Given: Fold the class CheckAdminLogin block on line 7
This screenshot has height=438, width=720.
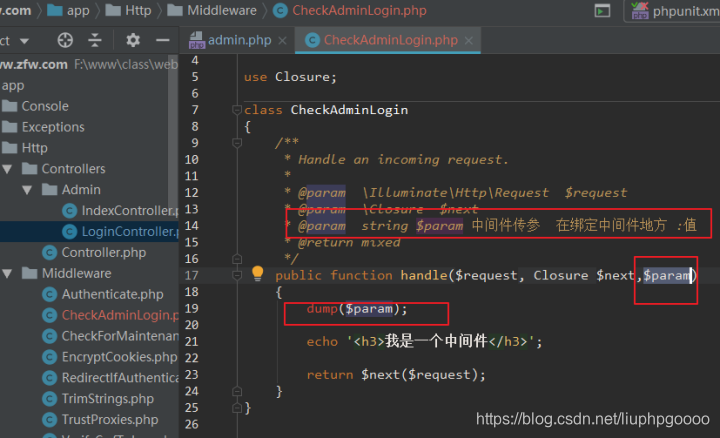Looking at the screenshot, I should click(x=237, y=110).
